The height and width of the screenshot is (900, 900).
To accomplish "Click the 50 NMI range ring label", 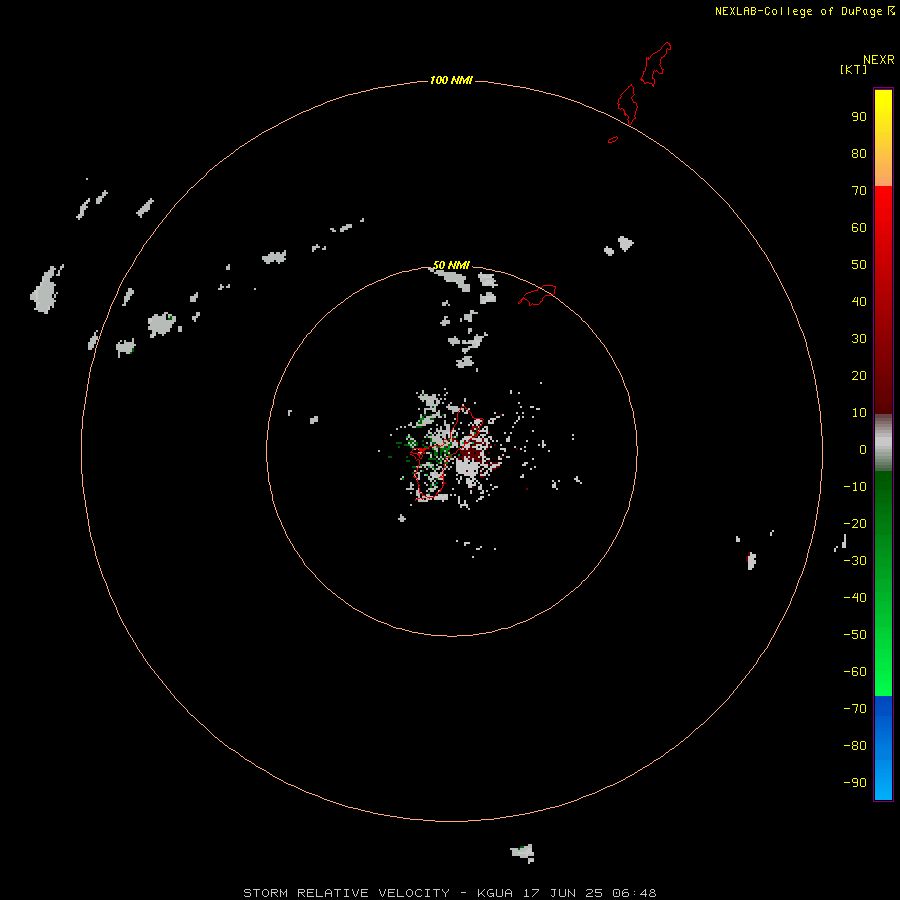I will (x=451, y=265).
